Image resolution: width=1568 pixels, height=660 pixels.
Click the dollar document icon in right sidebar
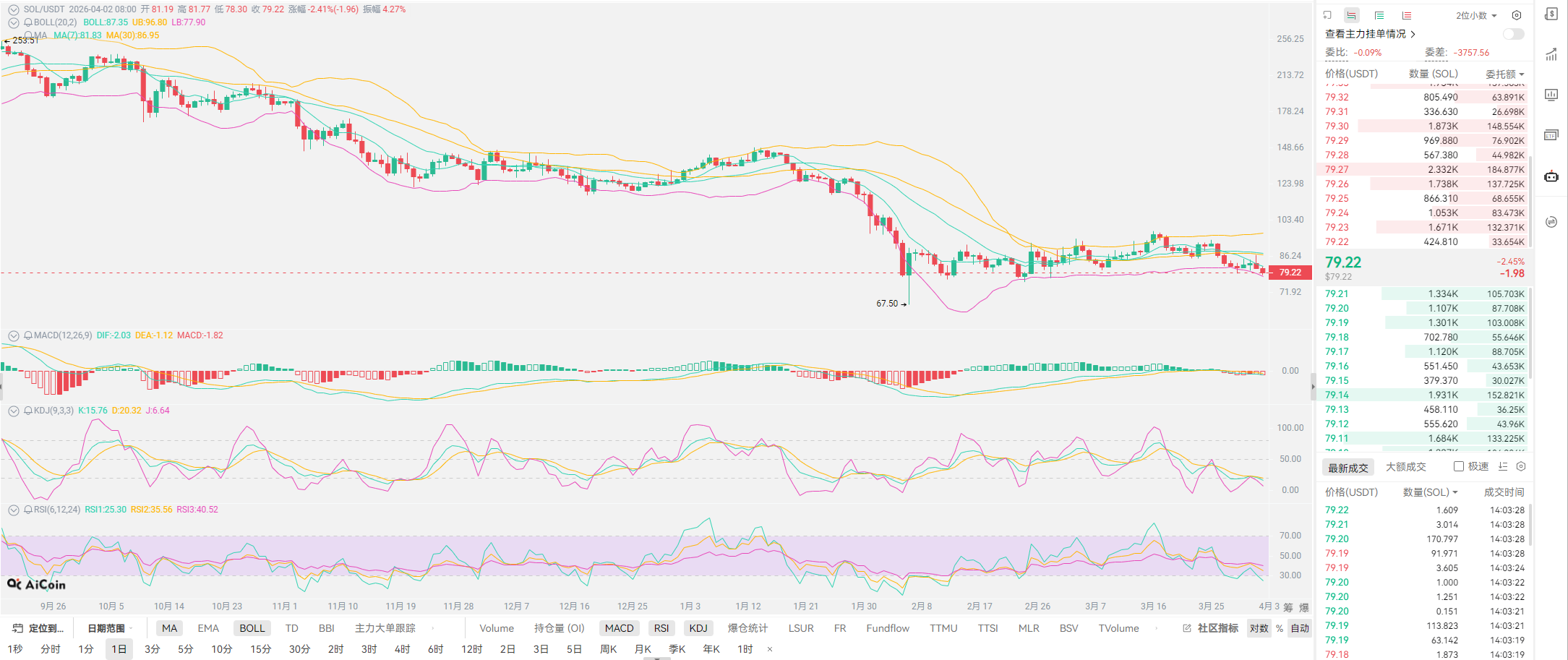point(1551,14)
